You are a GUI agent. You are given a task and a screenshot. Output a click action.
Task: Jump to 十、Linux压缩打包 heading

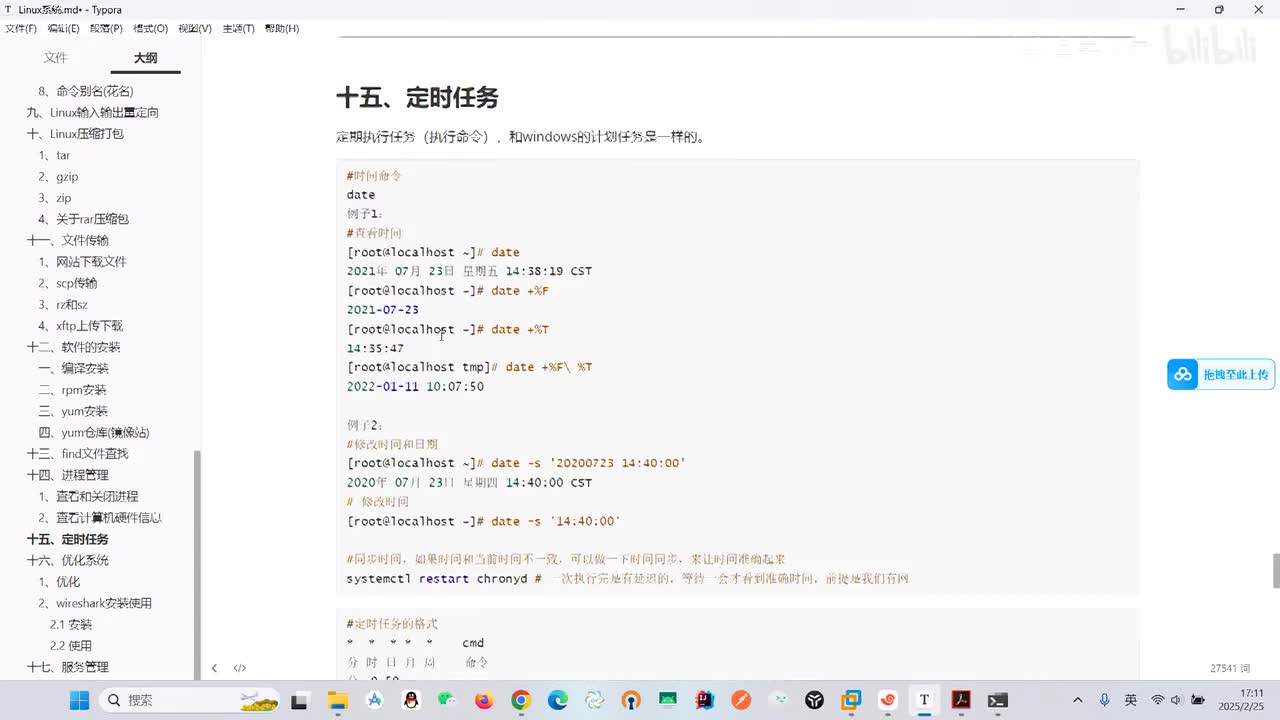click(x=75, y=134)
